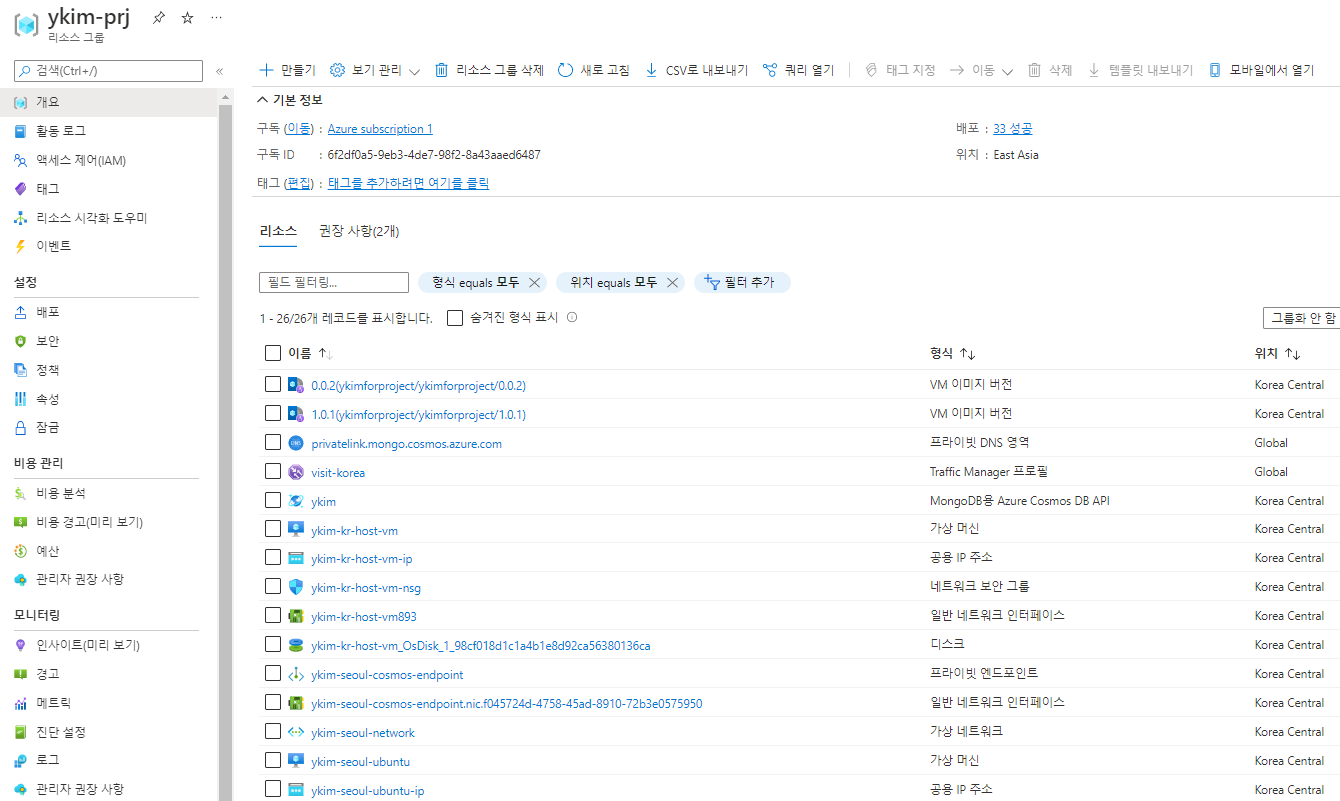Viewport: 1340px width, 801px height.
Task: Select 개요 in the sidebar
Action: pos(108,102)
